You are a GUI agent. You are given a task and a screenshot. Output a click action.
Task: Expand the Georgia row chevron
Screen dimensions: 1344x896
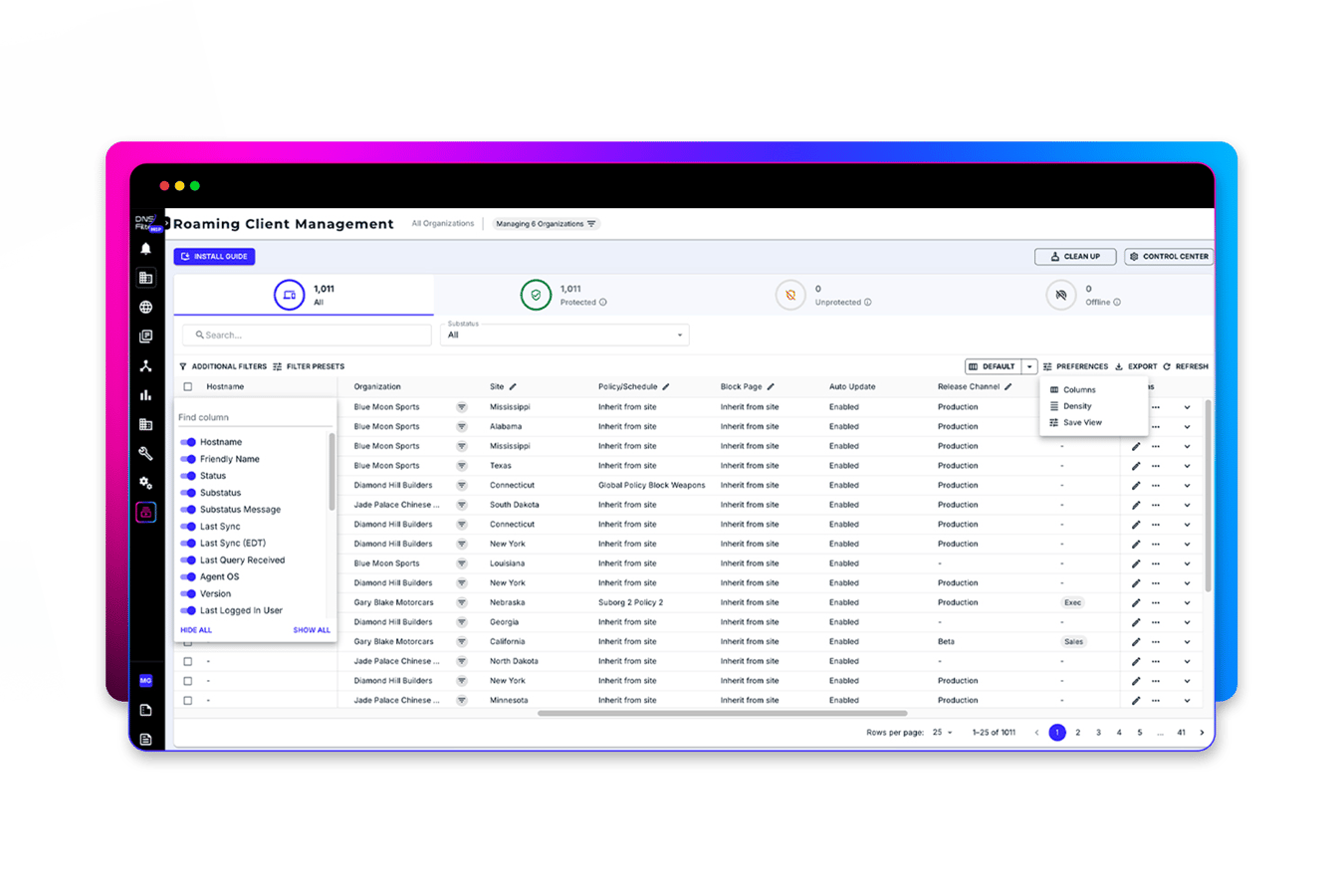(x=1187, y=622)
